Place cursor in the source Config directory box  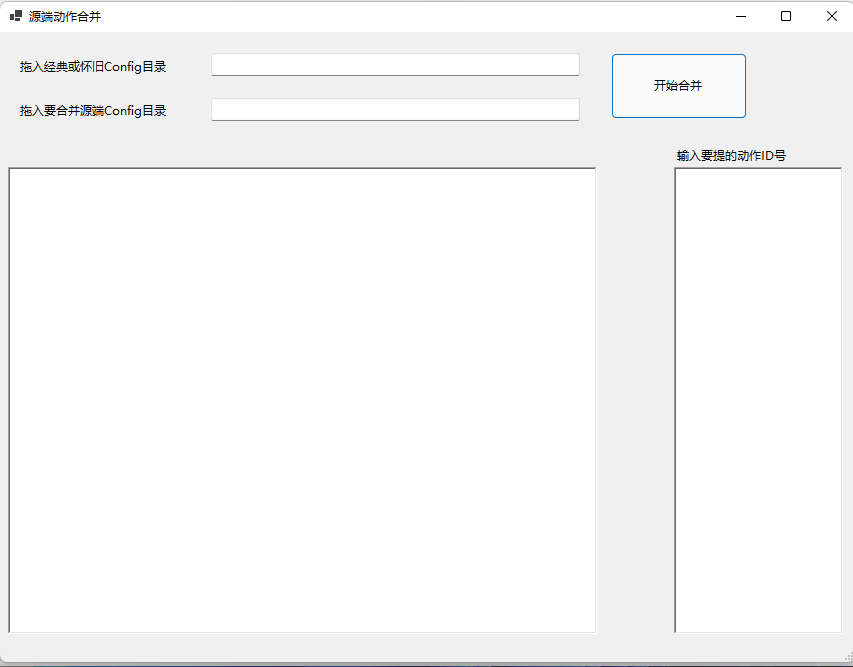coord(395,110)
